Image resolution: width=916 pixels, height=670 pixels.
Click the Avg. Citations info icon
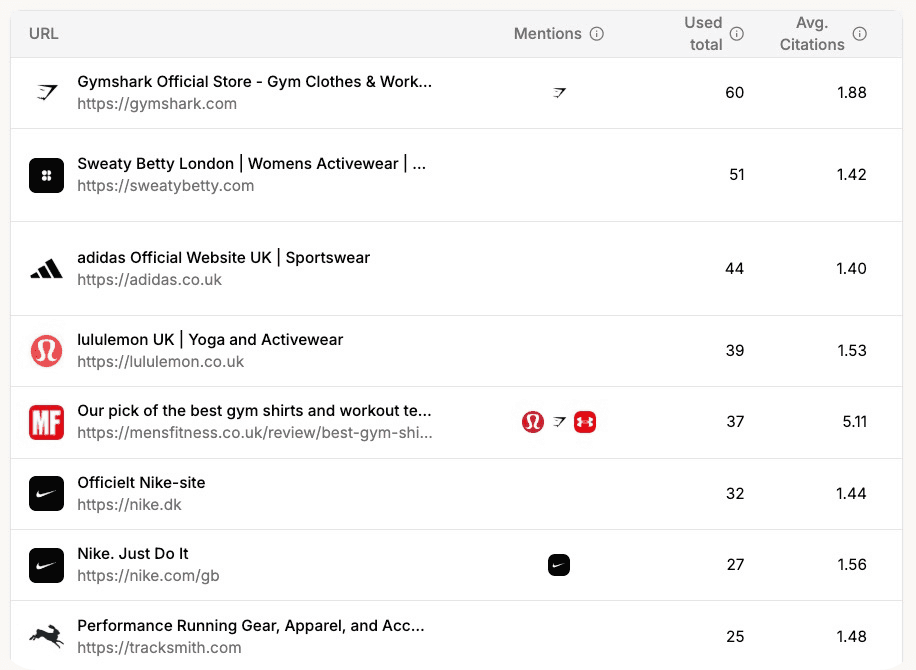pyautogui.click(x=859, y=34)
